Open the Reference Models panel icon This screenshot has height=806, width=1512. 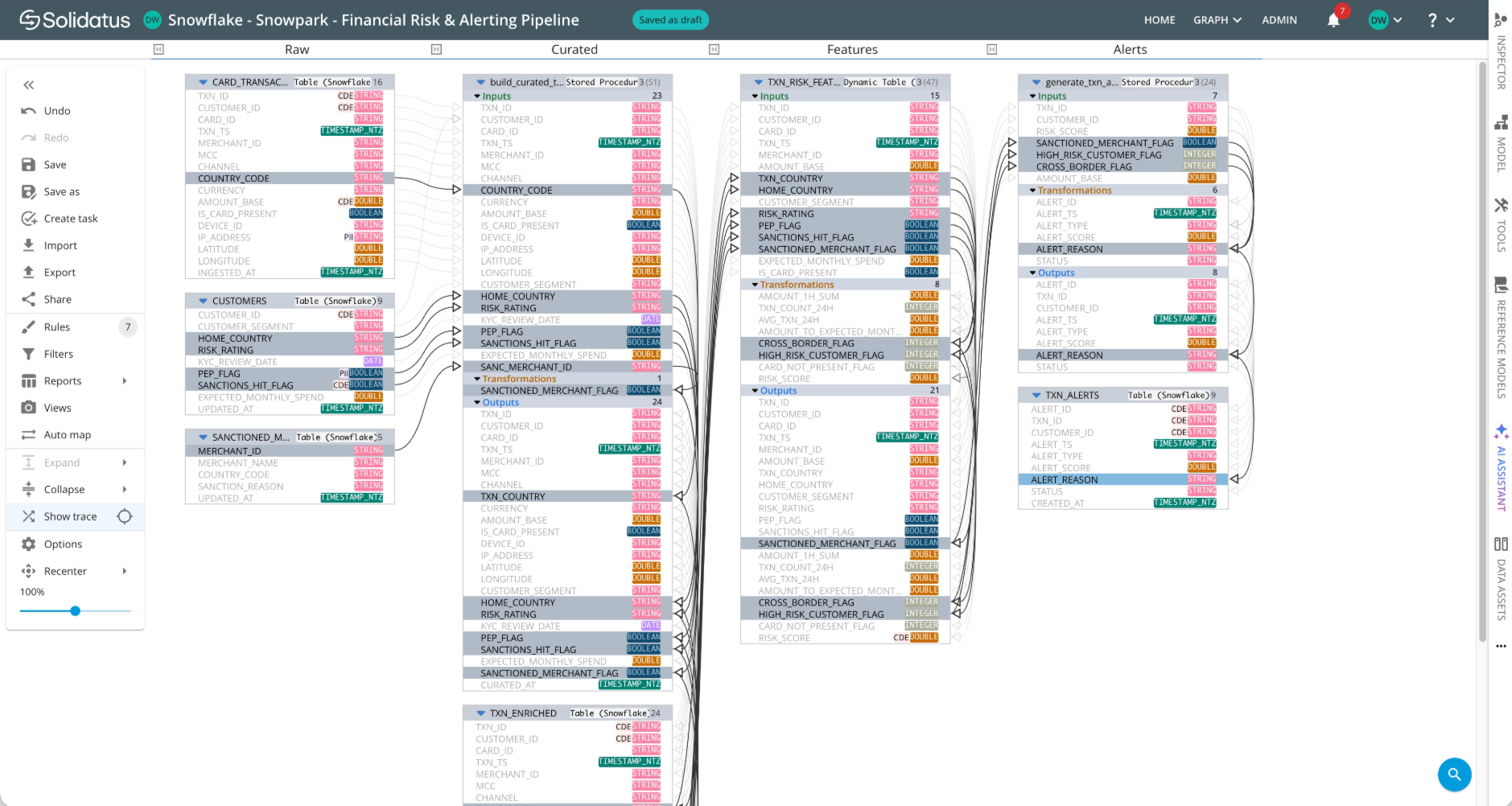(1501, 285)
